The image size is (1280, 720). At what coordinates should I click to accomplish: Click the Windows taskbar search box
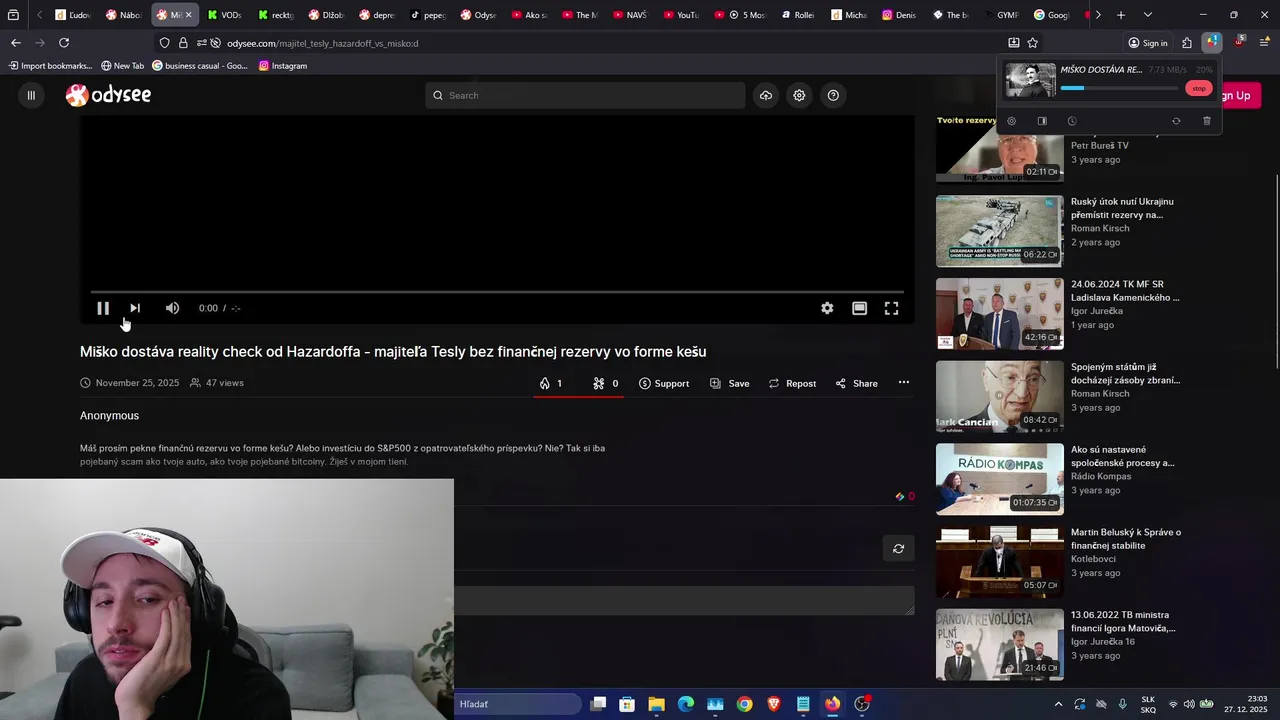(x=519, y=704)
